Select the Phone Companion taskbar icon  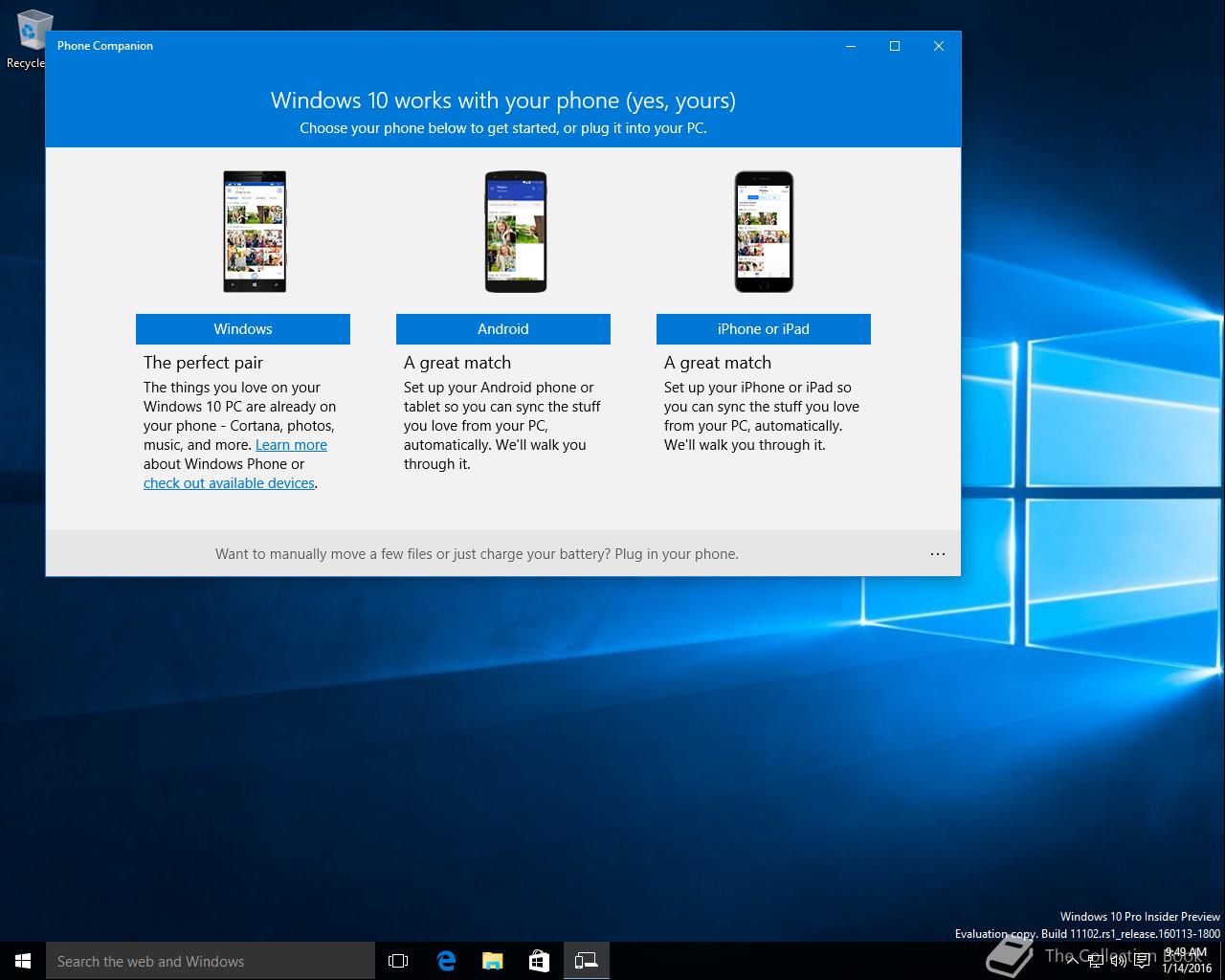(586, 961)
